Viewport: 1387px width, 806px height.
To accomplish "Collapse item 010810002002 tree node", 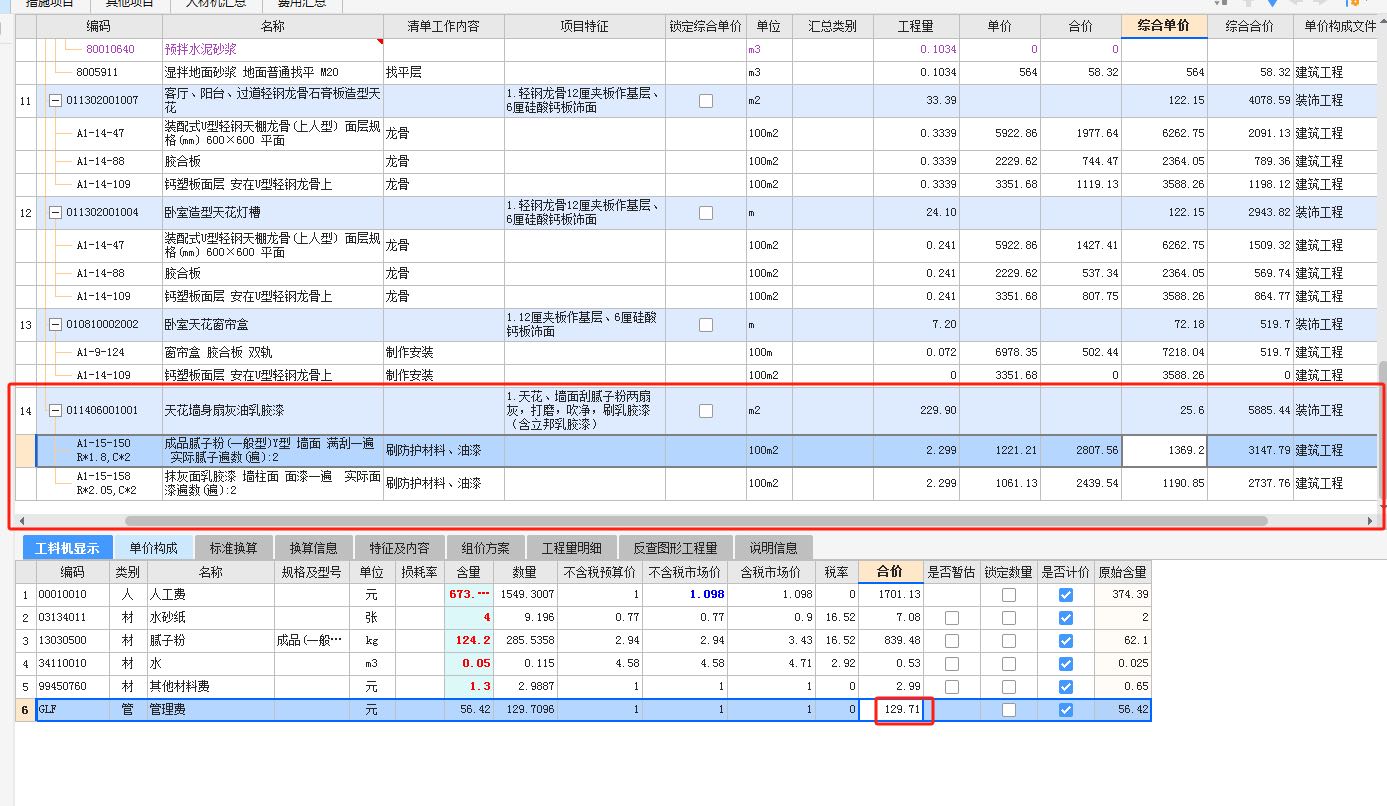I will click(x=55, y=325).
